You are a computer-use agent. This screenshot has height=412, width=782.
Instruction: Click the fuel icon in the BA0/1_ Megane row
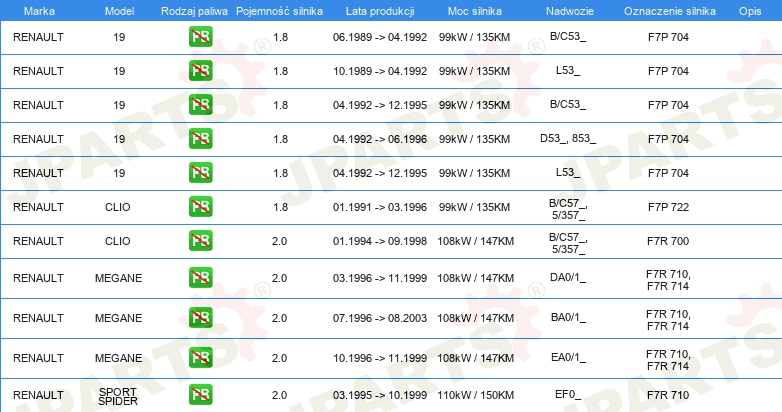[x=200, y=318]
